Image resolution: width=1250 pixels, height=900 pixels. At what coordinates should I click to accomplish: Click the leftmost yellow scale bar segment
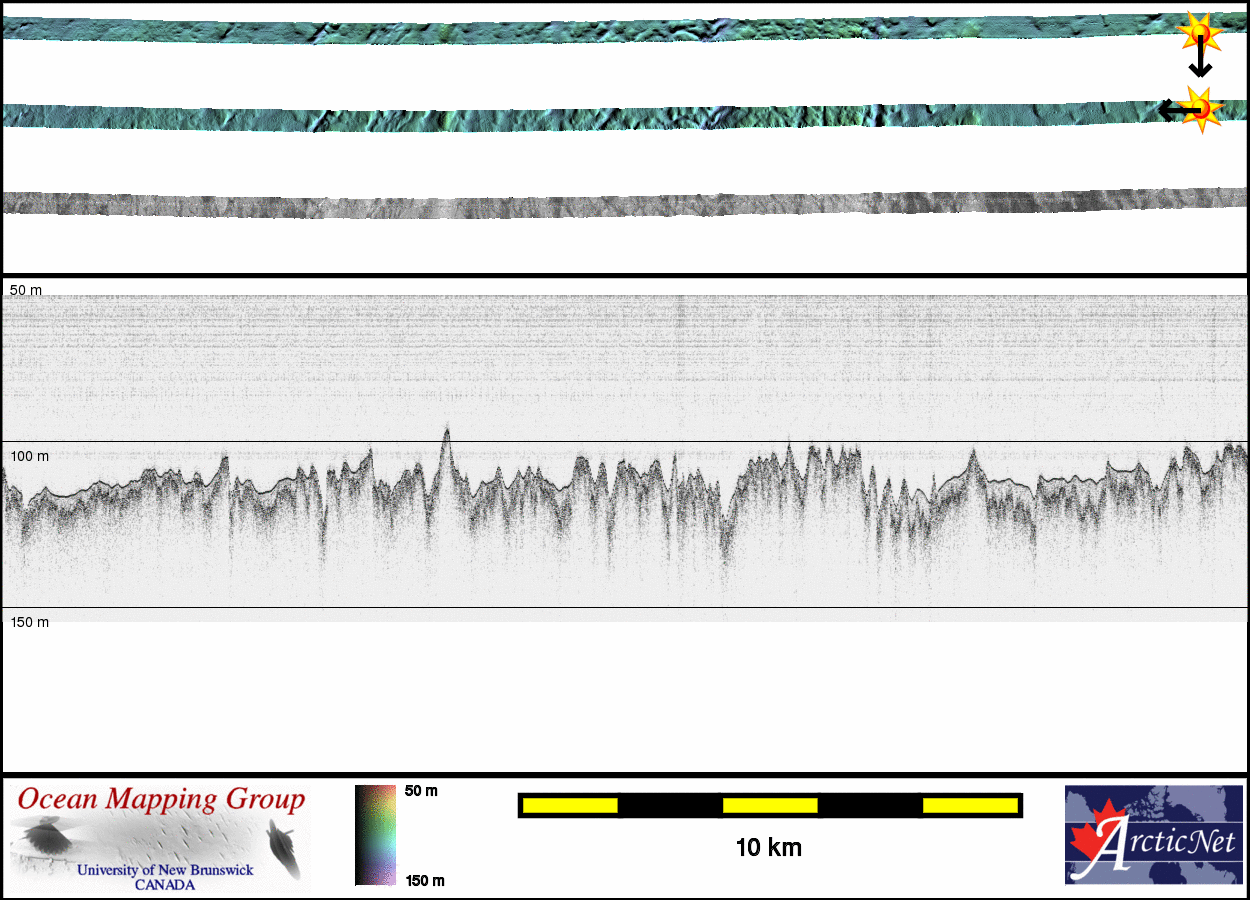coord(569,805)
